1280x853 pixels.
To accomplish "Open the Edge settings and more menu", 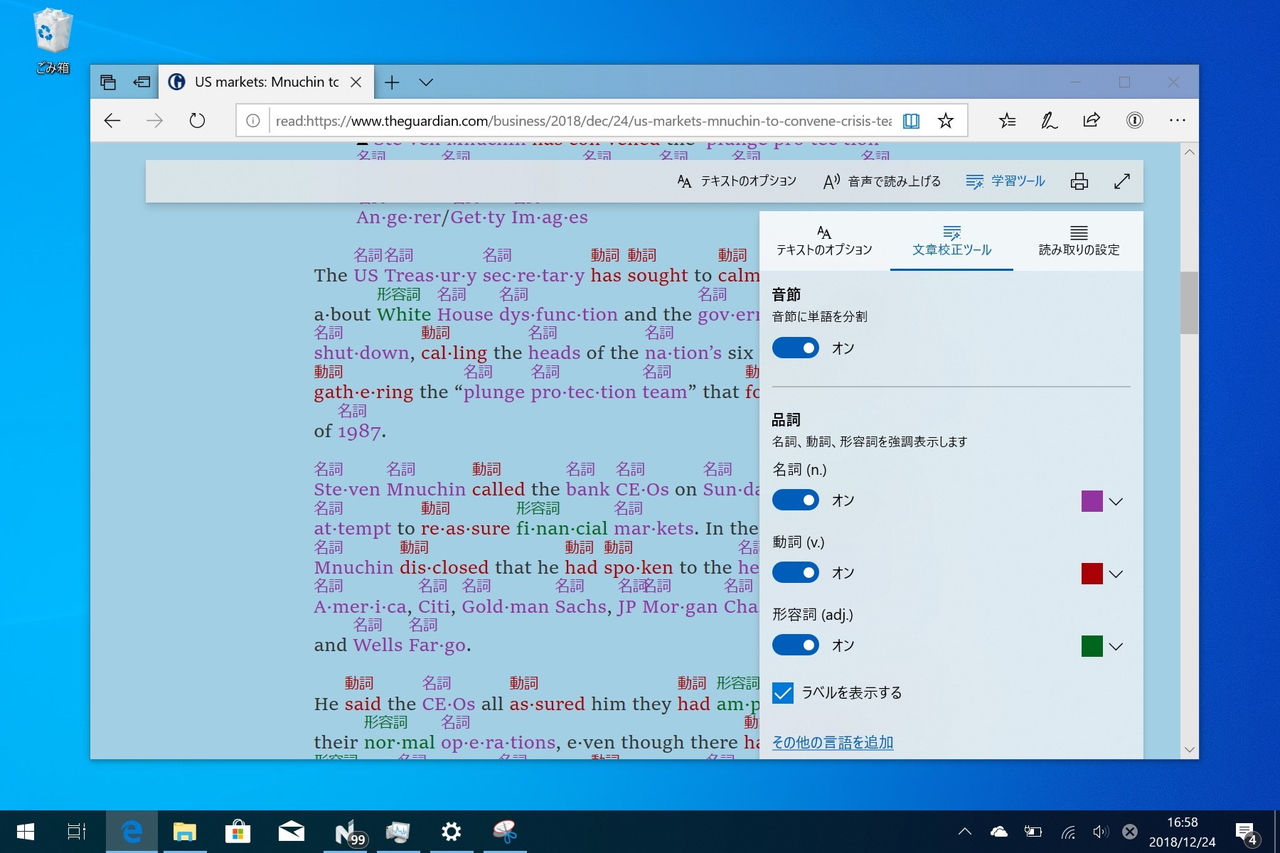I will [1177, 121].
